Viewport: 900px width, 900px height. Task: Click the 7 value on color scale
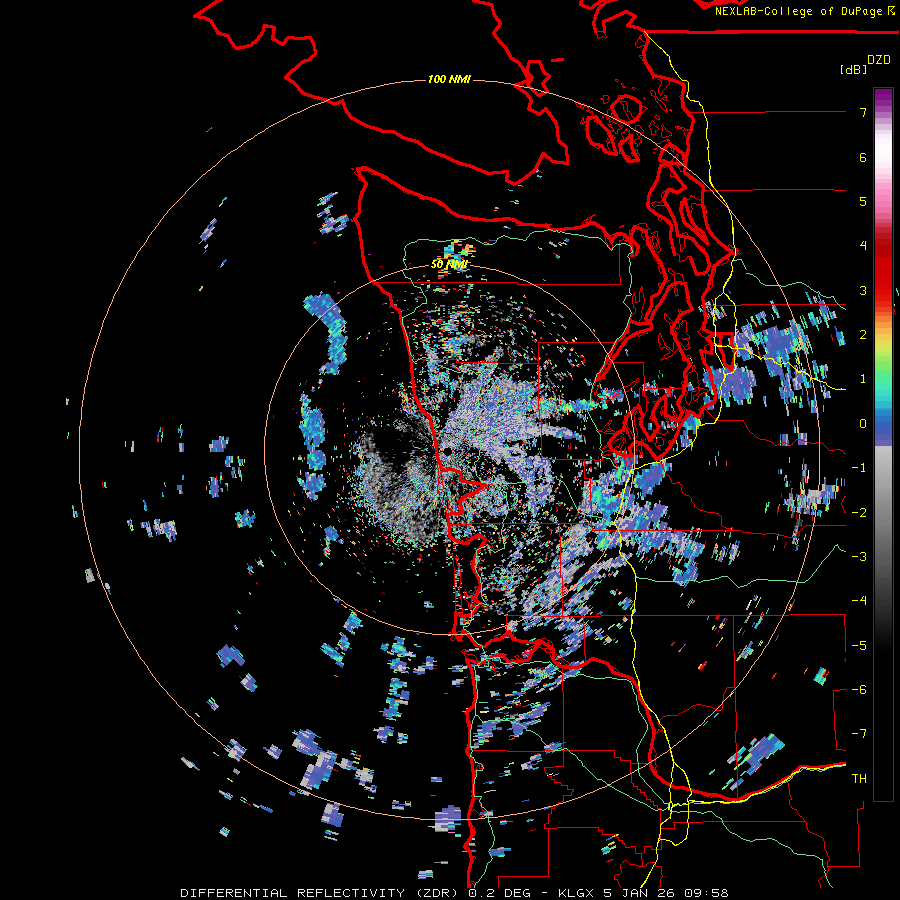point(863,112)
